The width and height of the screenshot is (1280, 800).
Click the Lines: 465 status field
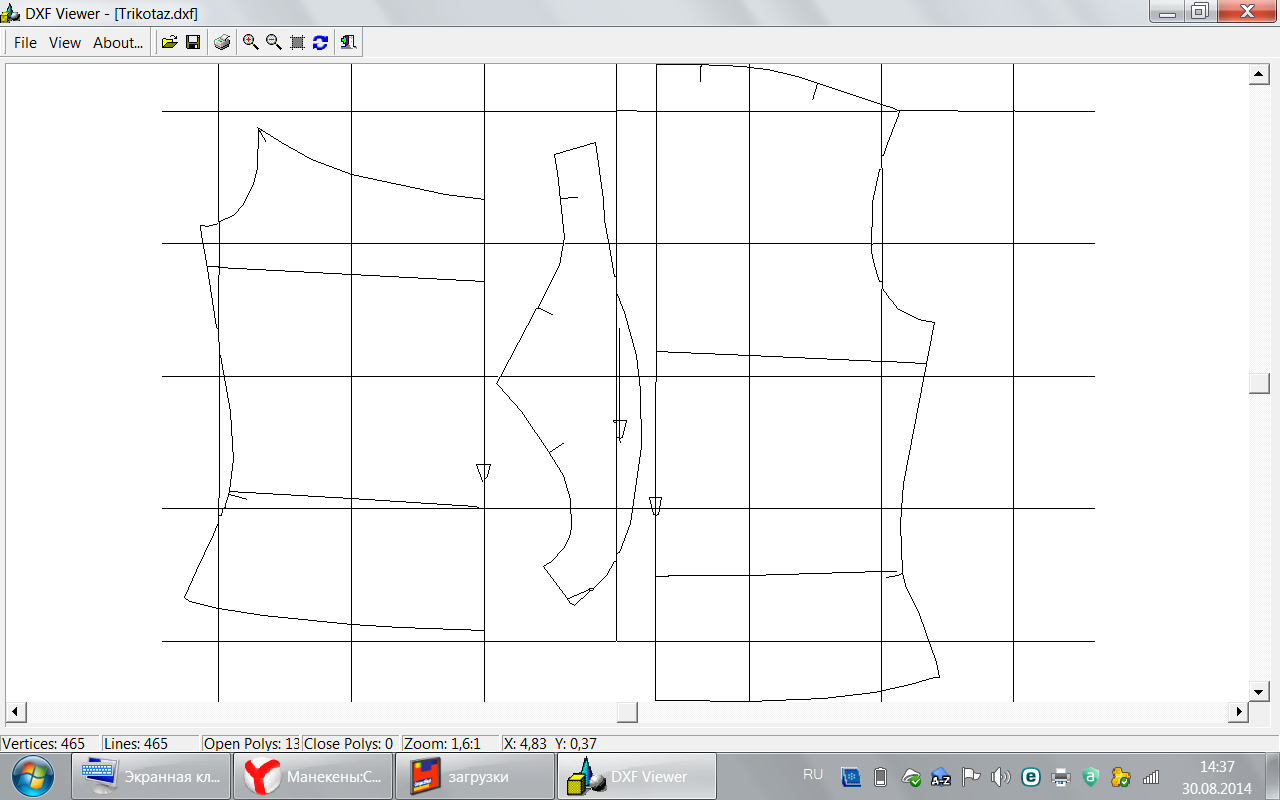pyautogui.click(x=150, y=744)
